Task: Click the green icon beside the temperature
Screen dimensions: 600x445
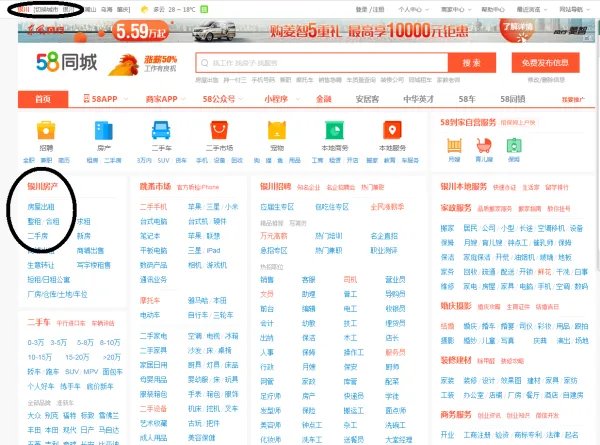Action: click(204, 10)
